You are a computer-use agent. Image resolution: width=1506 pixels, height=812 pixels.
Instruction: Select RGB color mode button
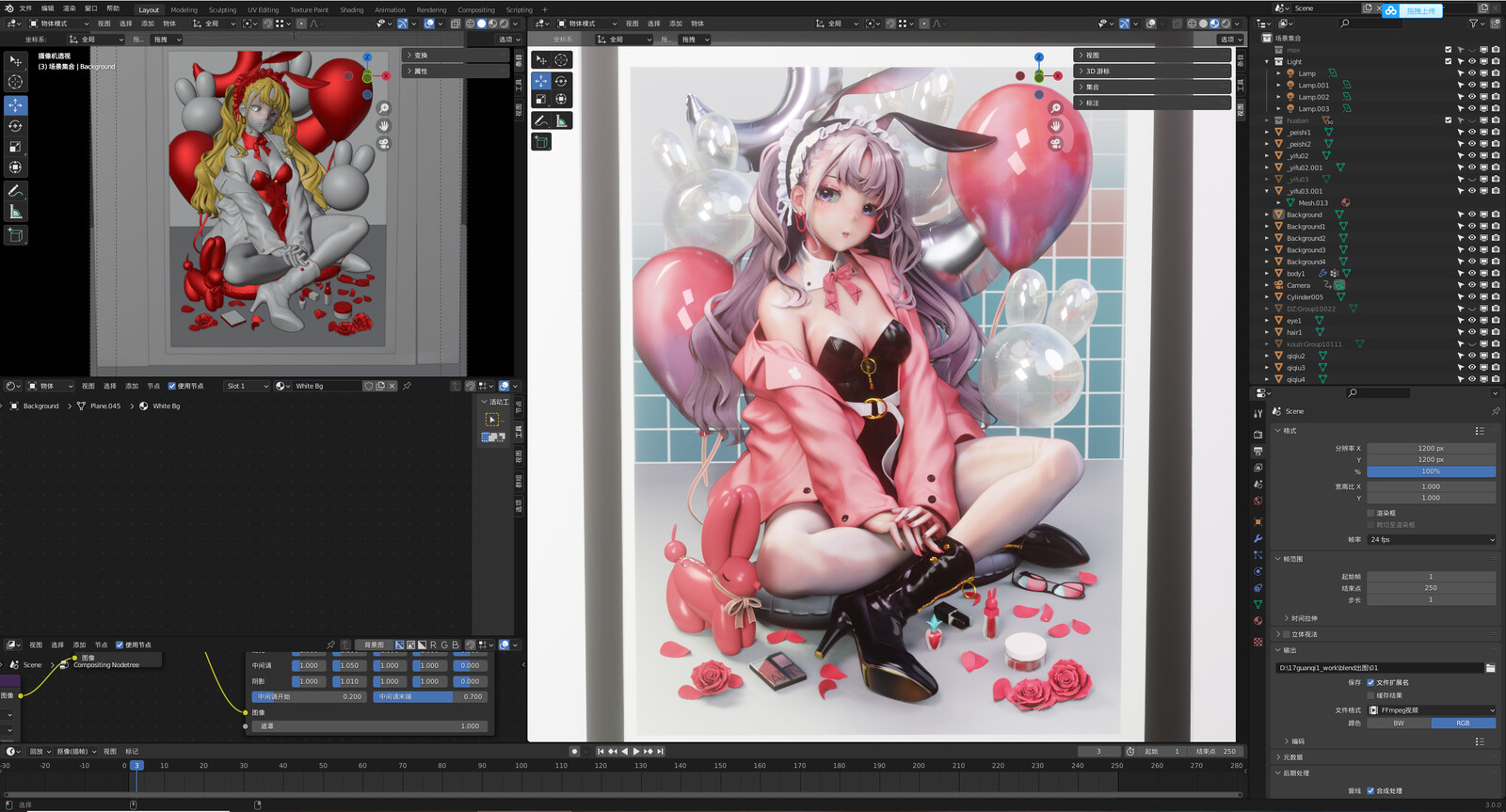click(x=1464, y=723)
